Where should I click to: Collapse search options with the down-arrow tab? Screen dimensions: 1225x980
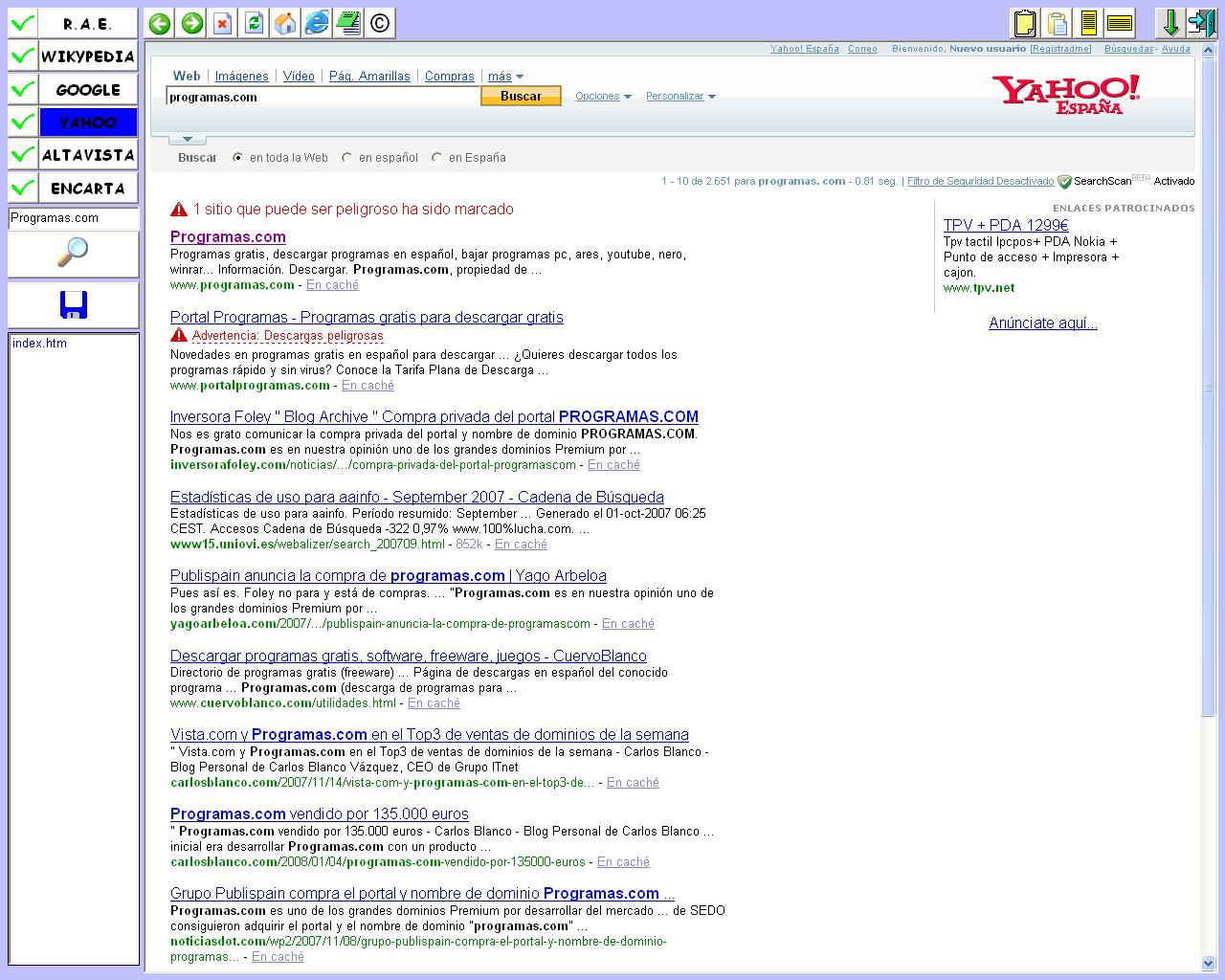pyautogui.click(x=188, y=140)
